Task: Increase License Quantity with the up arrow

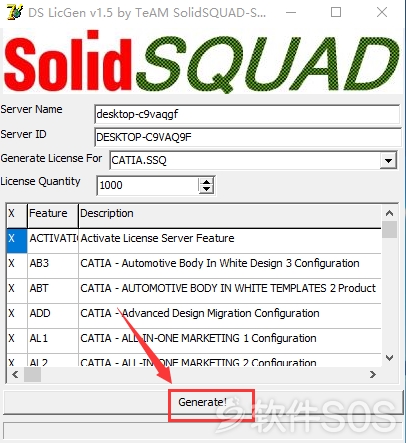Action: tap(206, 182)
